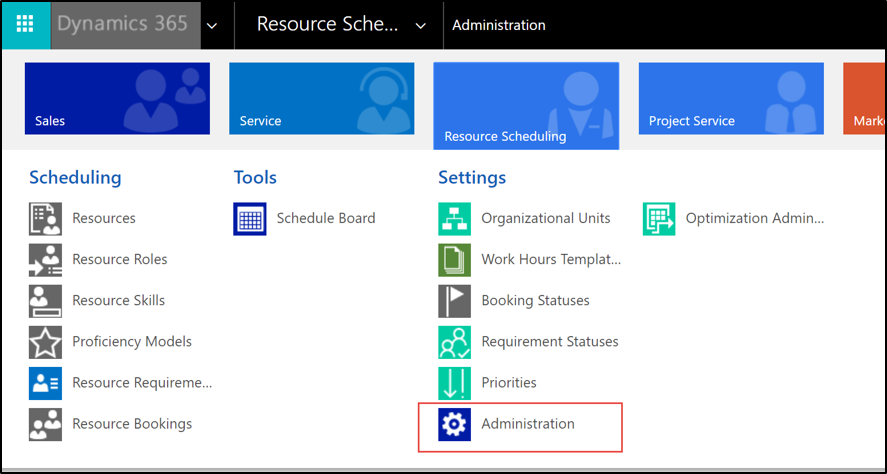Click the Resources icon under Scheduling
The width and height of the screenshot is (887, 474).
click(x=45, y=218)
